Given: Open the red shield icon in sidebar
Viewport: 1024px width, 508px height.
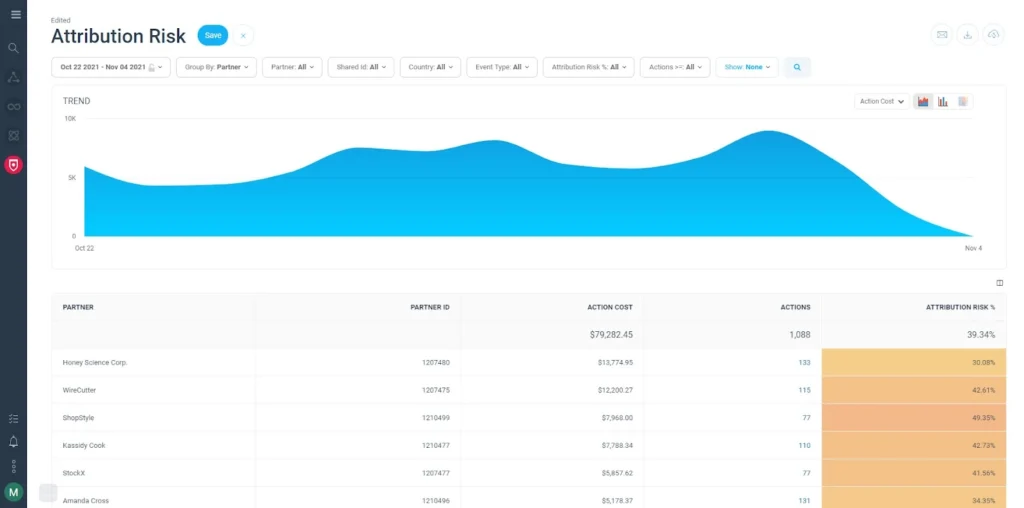Looking at the screenshot, I should pos(14,165).
